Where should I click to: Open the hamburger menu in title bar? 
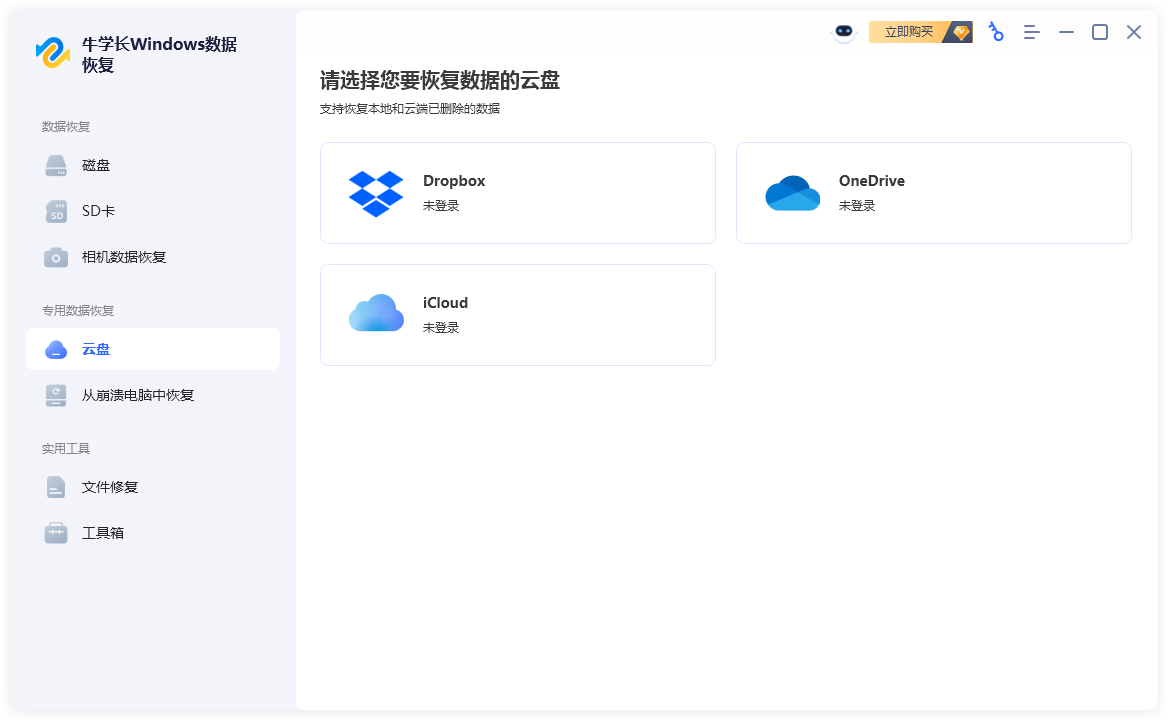[1031, 32]
